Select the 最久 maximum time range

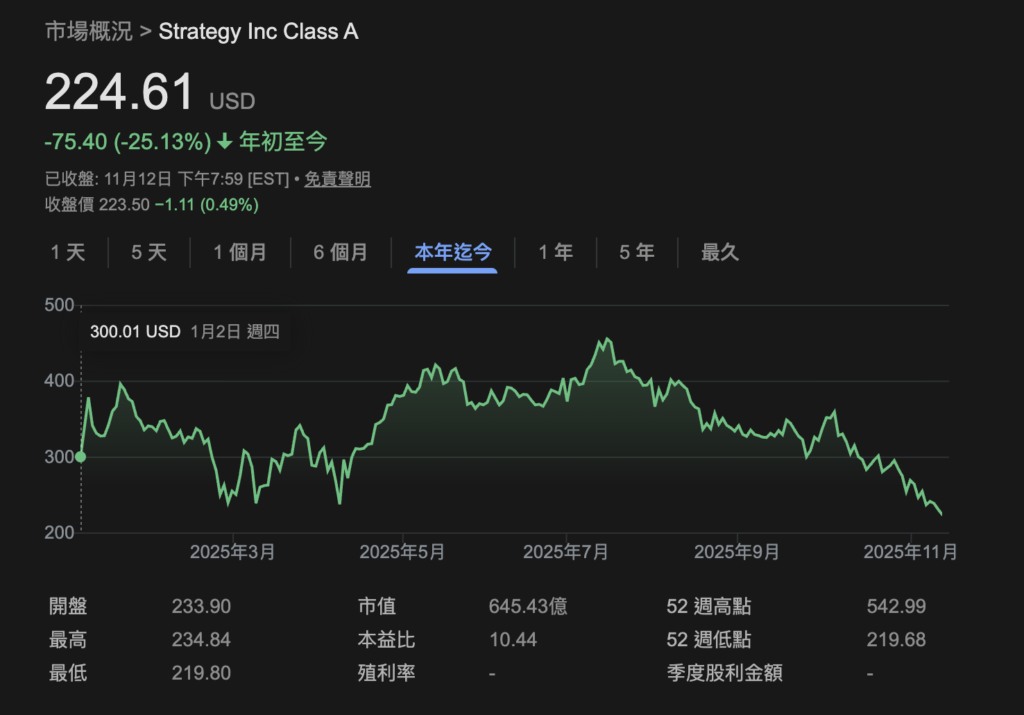click(721, 253)
